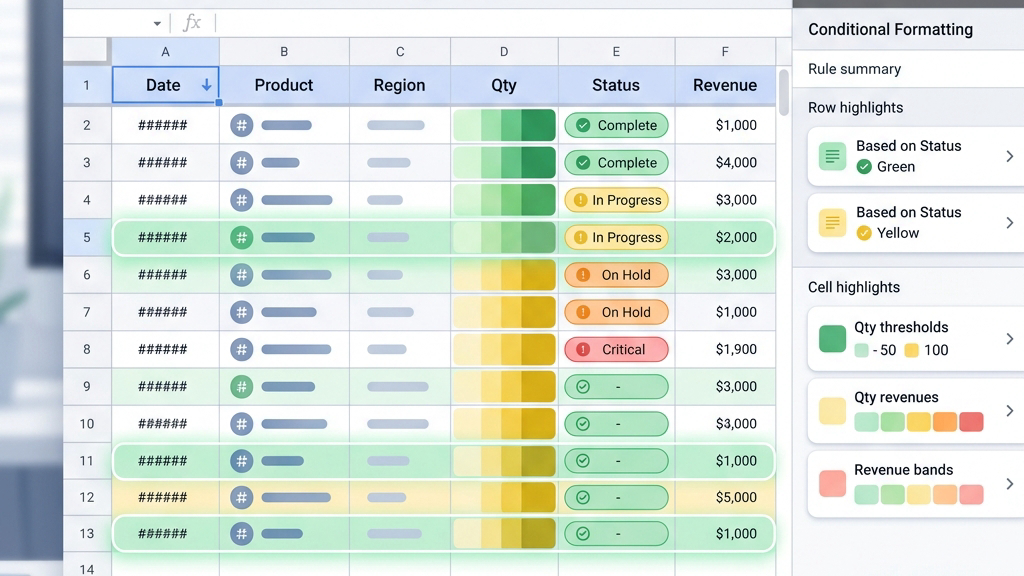The width and height of the screenshot is (1024, 576).
Task: Toggle the checkmark in row 2 Complete status
Action: point(583,125)
